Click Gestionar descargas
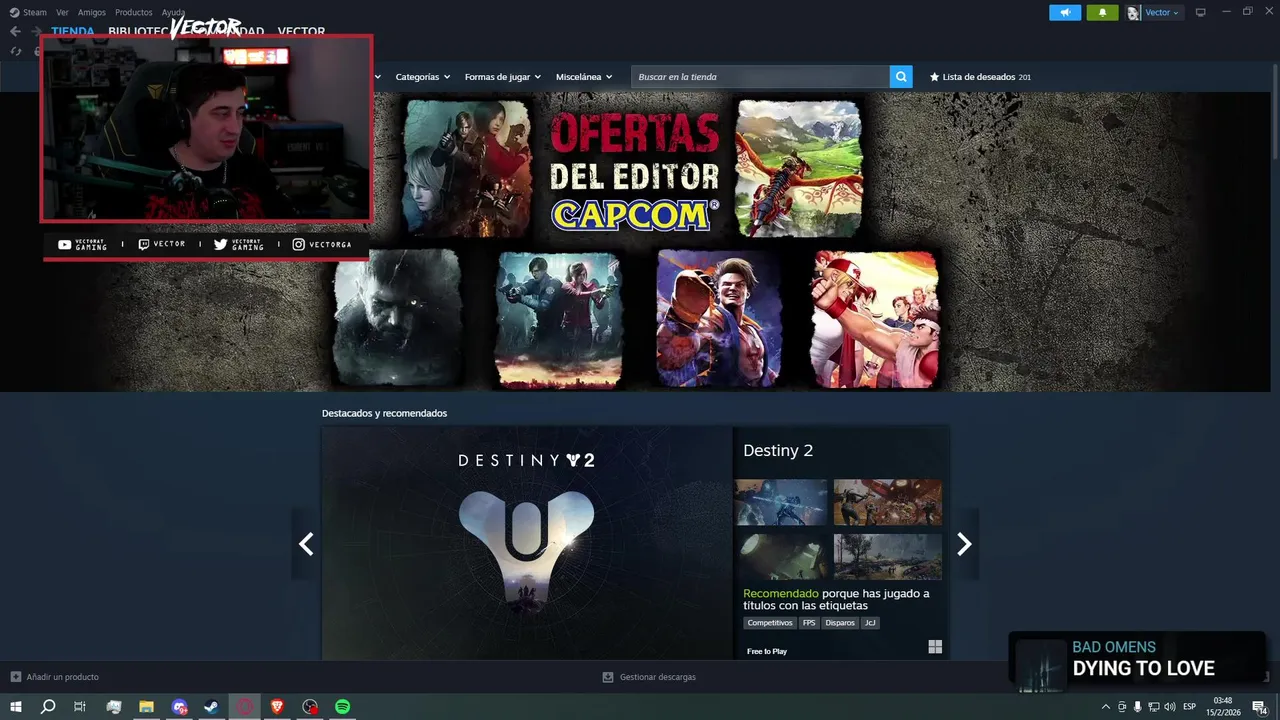Image resolution: width=1280 pixels, height=720 pixels. (658, 677)
